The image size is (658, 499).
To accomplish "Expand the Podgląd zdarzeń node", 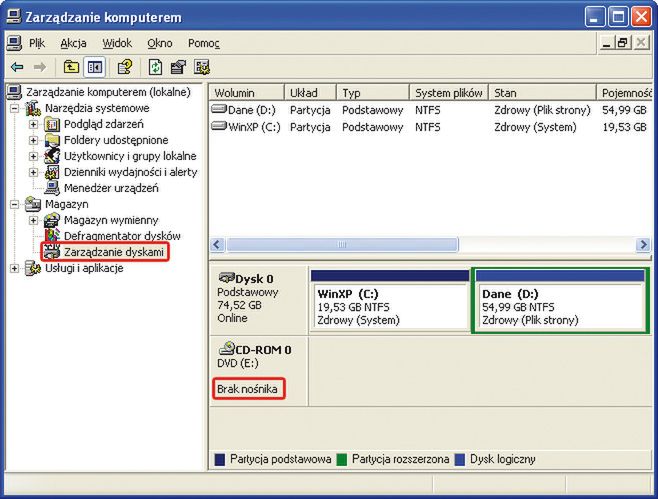I will click(x=33, y=124).
